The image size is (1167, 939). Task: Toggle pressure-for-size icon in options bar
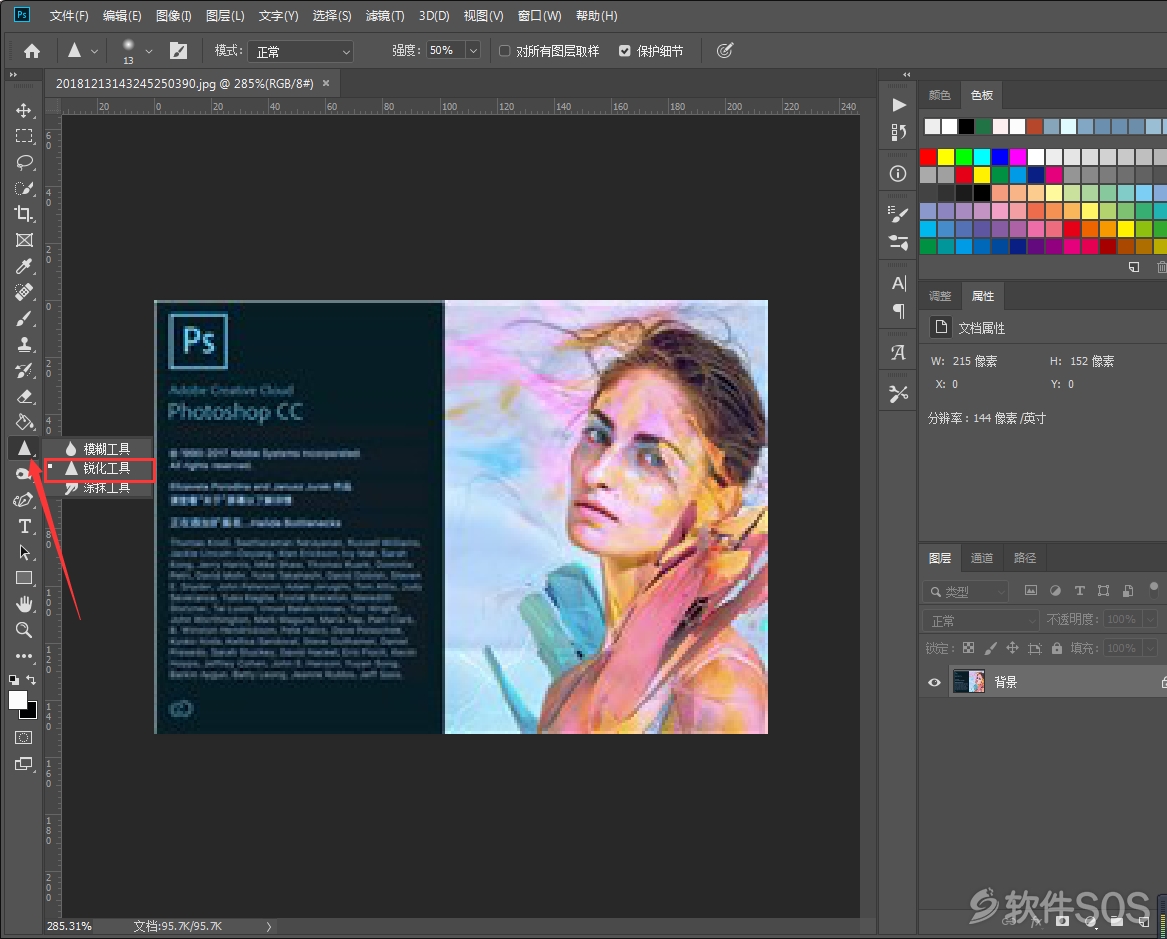725,51
